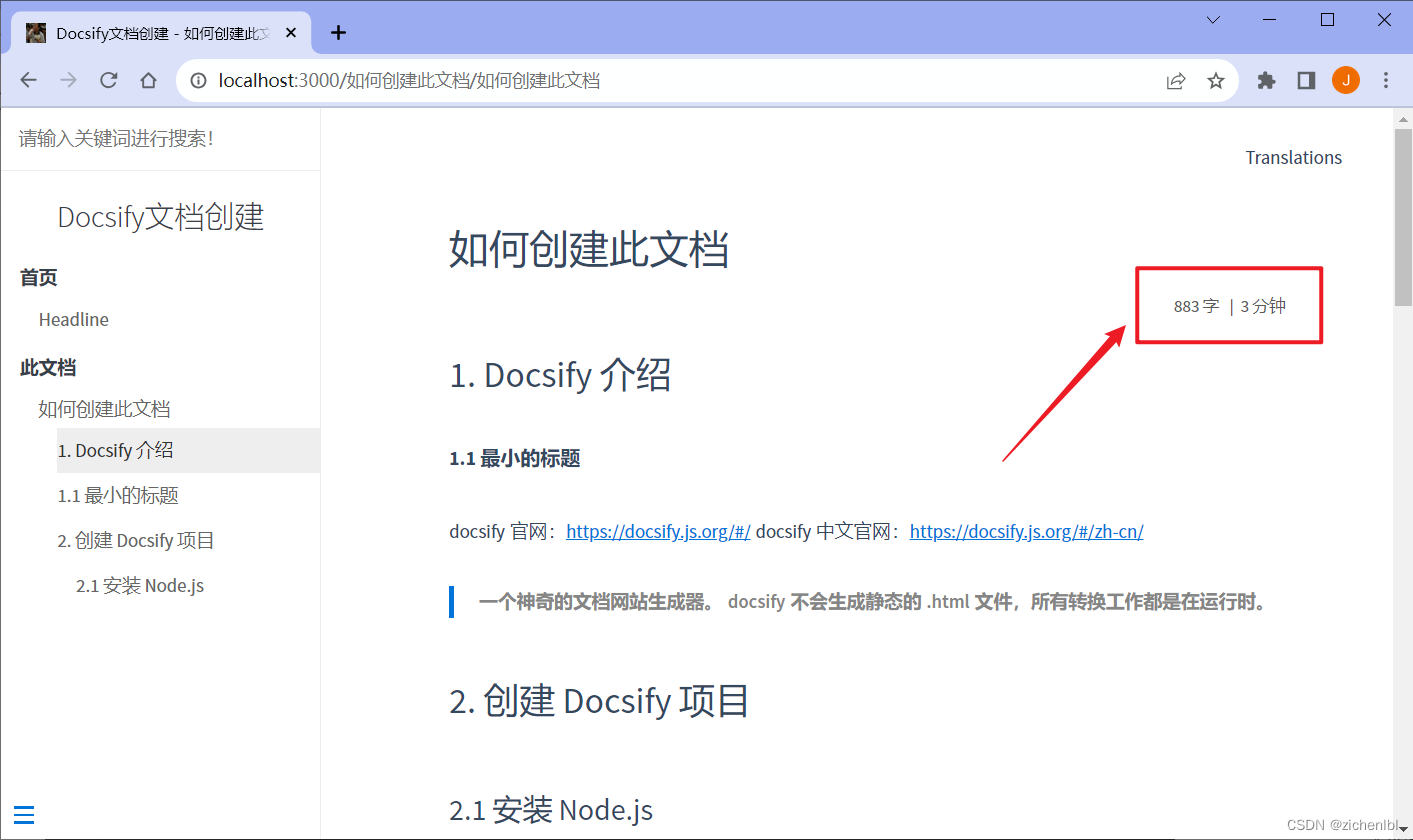
Task: Click the 如何创建此文档 page heading
Action: 589,249
